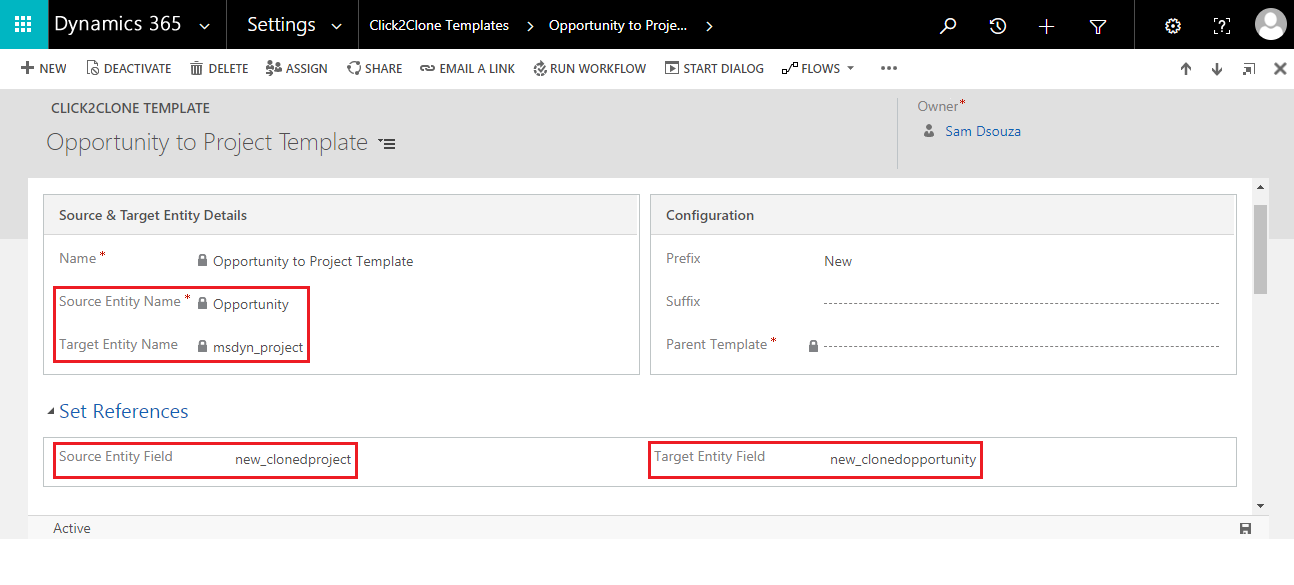The height and width of the screenshot is (585, 1294).
Task: Open the user profile avatar
Action: pos(1271,24)
